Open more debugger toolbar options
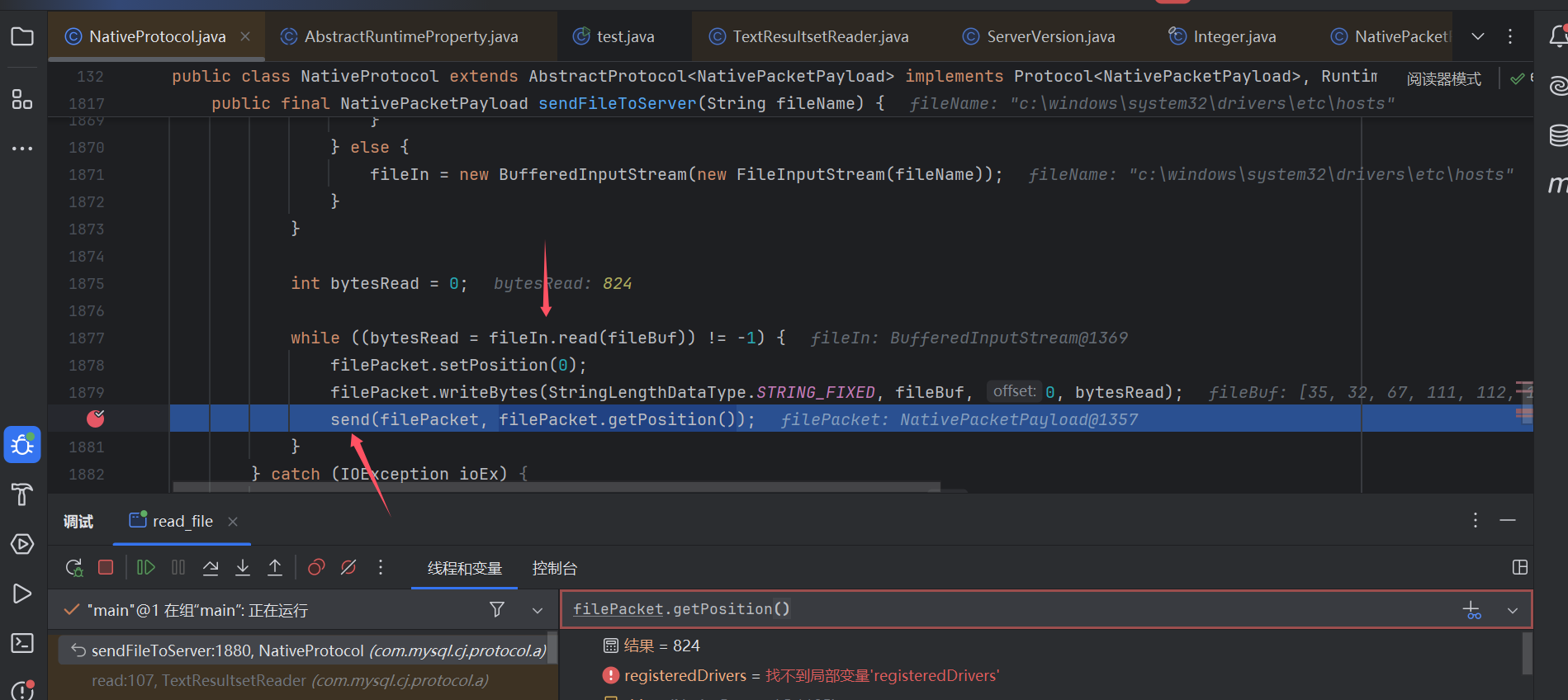1568x700 pixels. [x=381, y=567]
